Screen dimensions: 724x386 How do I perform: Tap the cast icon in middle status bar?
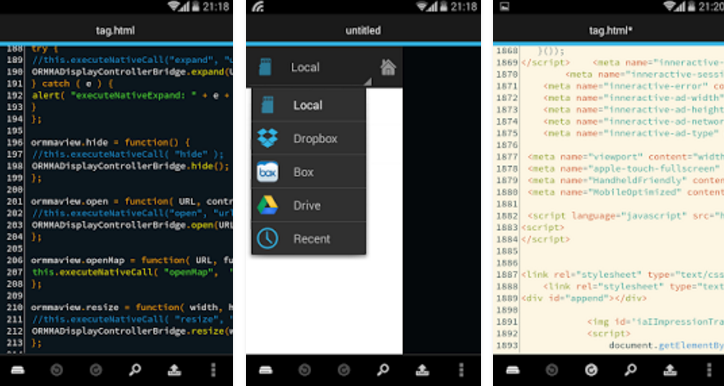click(x=258, y=6)
